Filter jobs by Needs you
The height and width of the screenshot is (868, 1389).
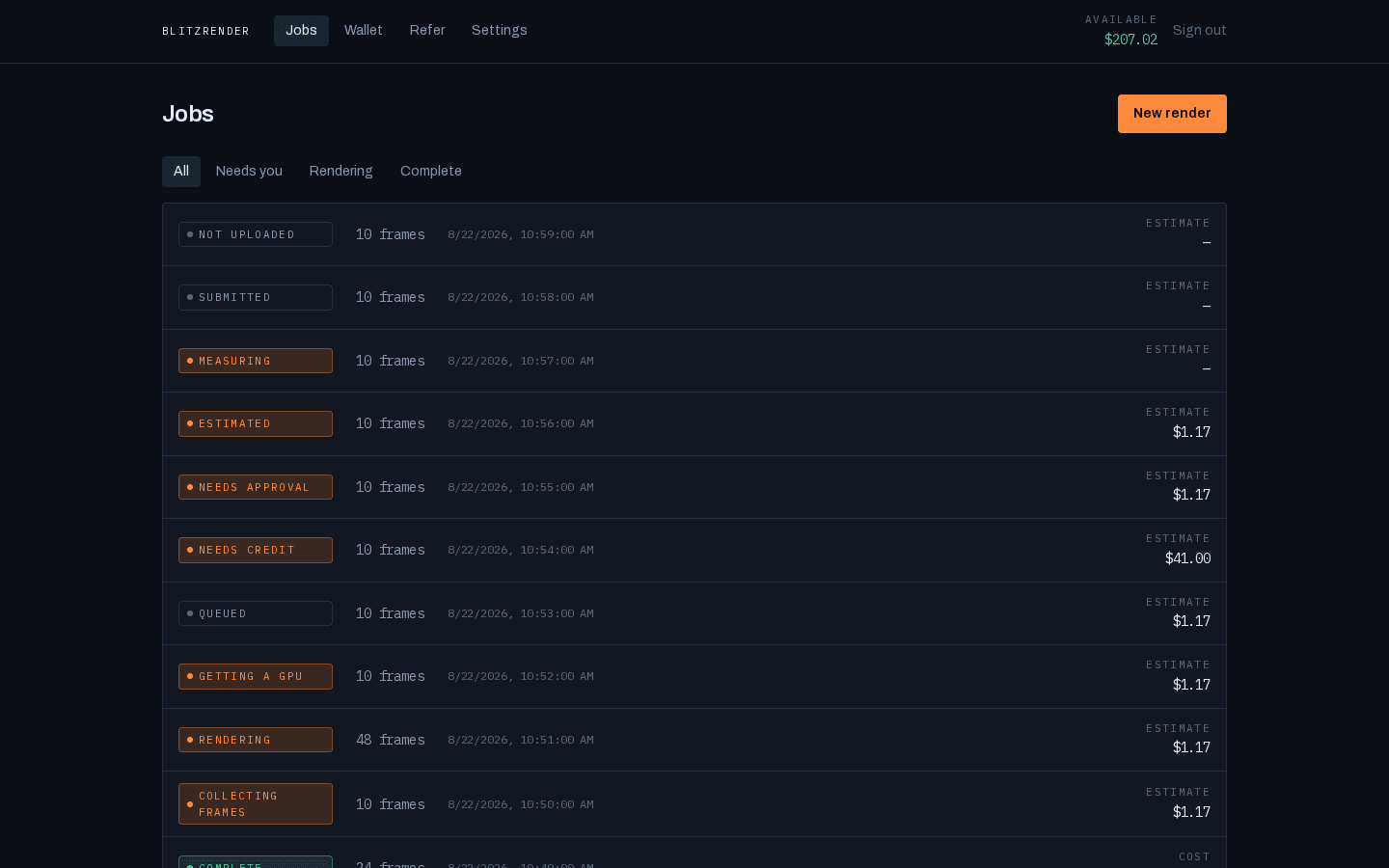[249, 172]
